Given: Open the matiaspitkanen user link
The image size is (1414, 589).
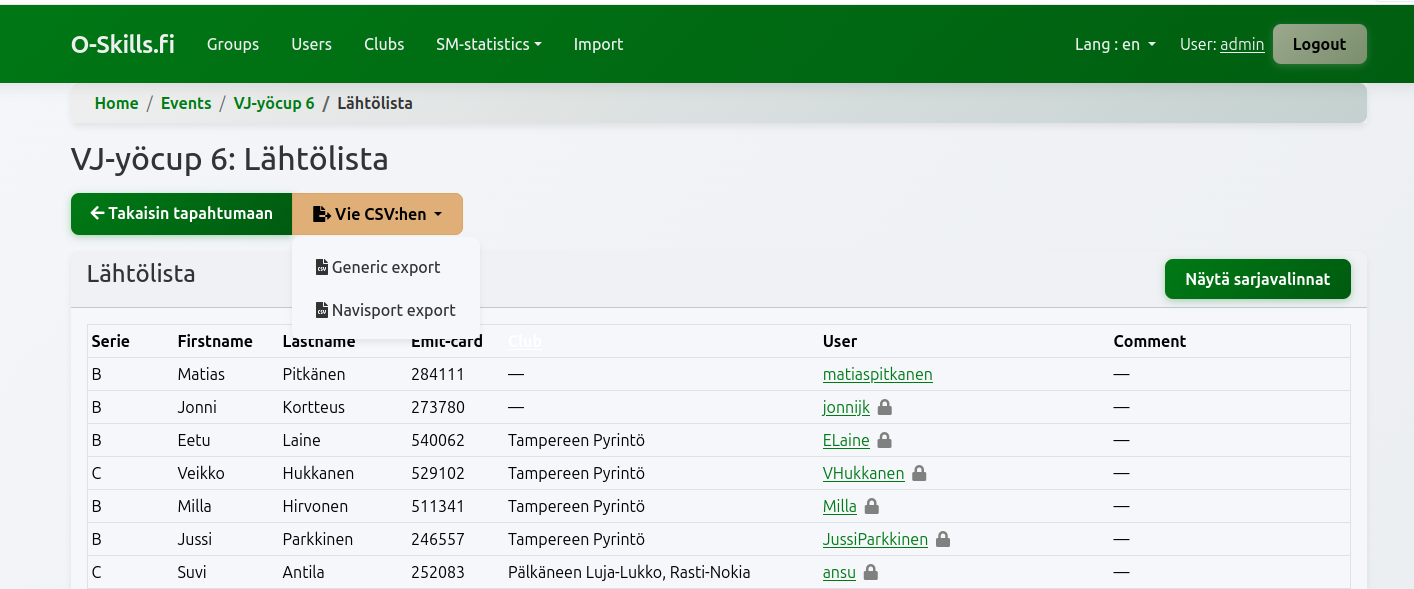Looking at the screenshot, I should click(x=877, y=375).
